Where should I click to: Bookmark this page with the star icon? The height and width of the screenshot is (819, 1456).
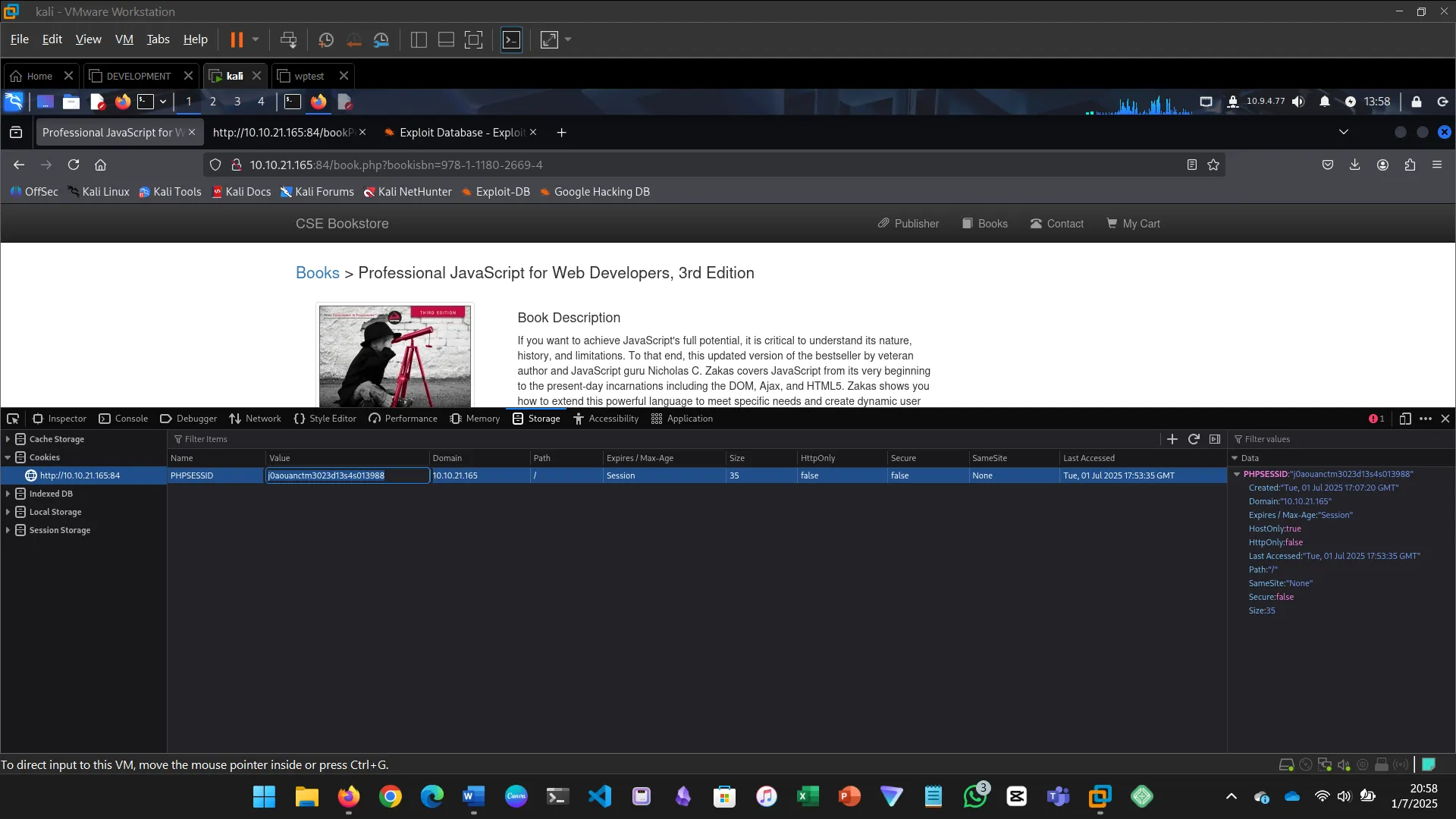tap(1213, 165)
